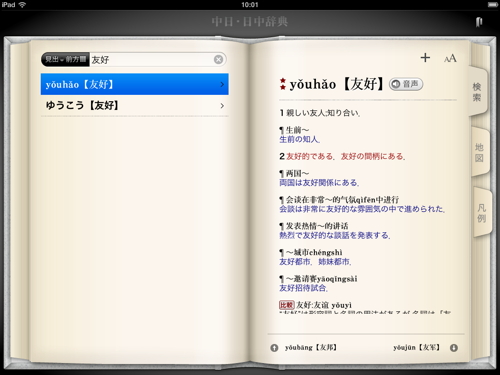Go to next entry with down arrow icon

[454, 348]
